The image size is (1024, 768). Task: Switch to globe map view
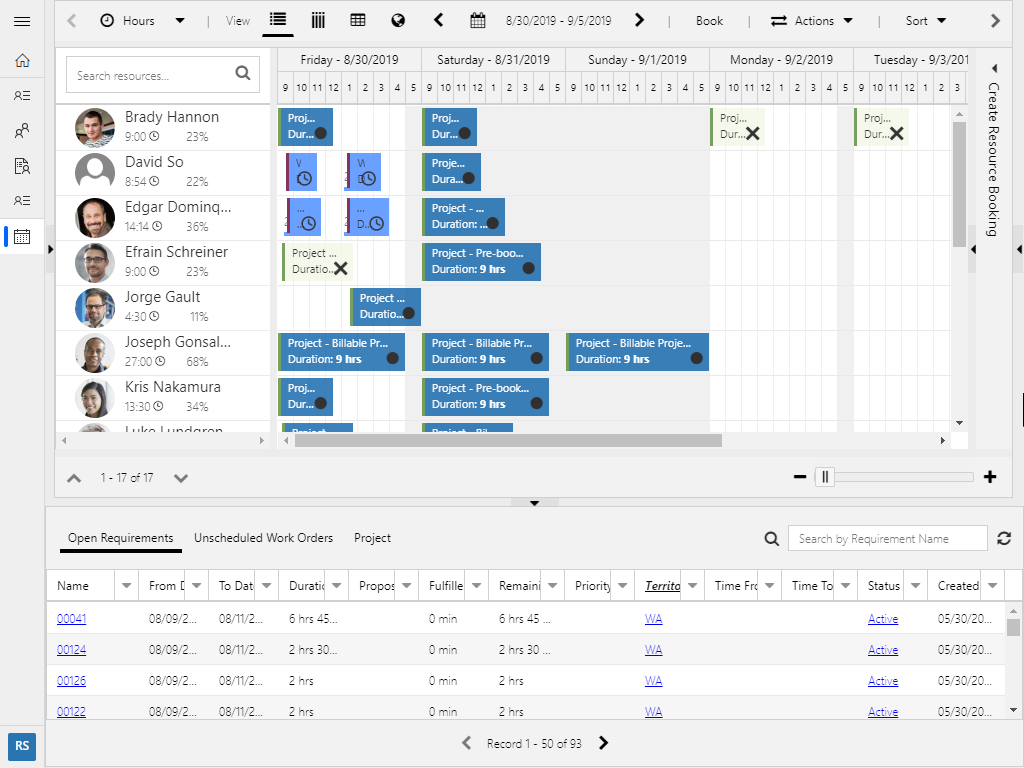(x=398, y=20)
